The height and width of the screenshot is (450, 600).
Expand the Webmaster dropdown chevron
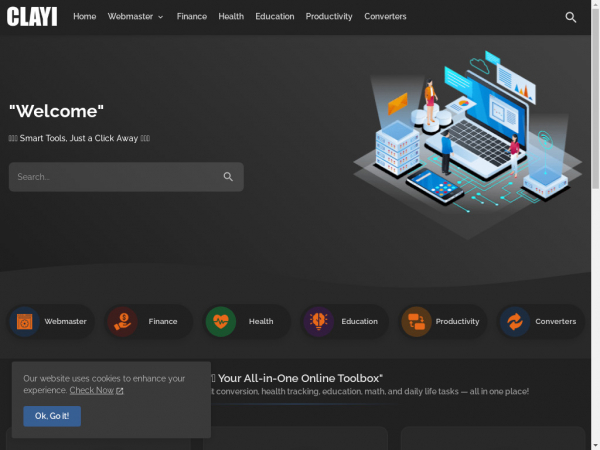160,17
